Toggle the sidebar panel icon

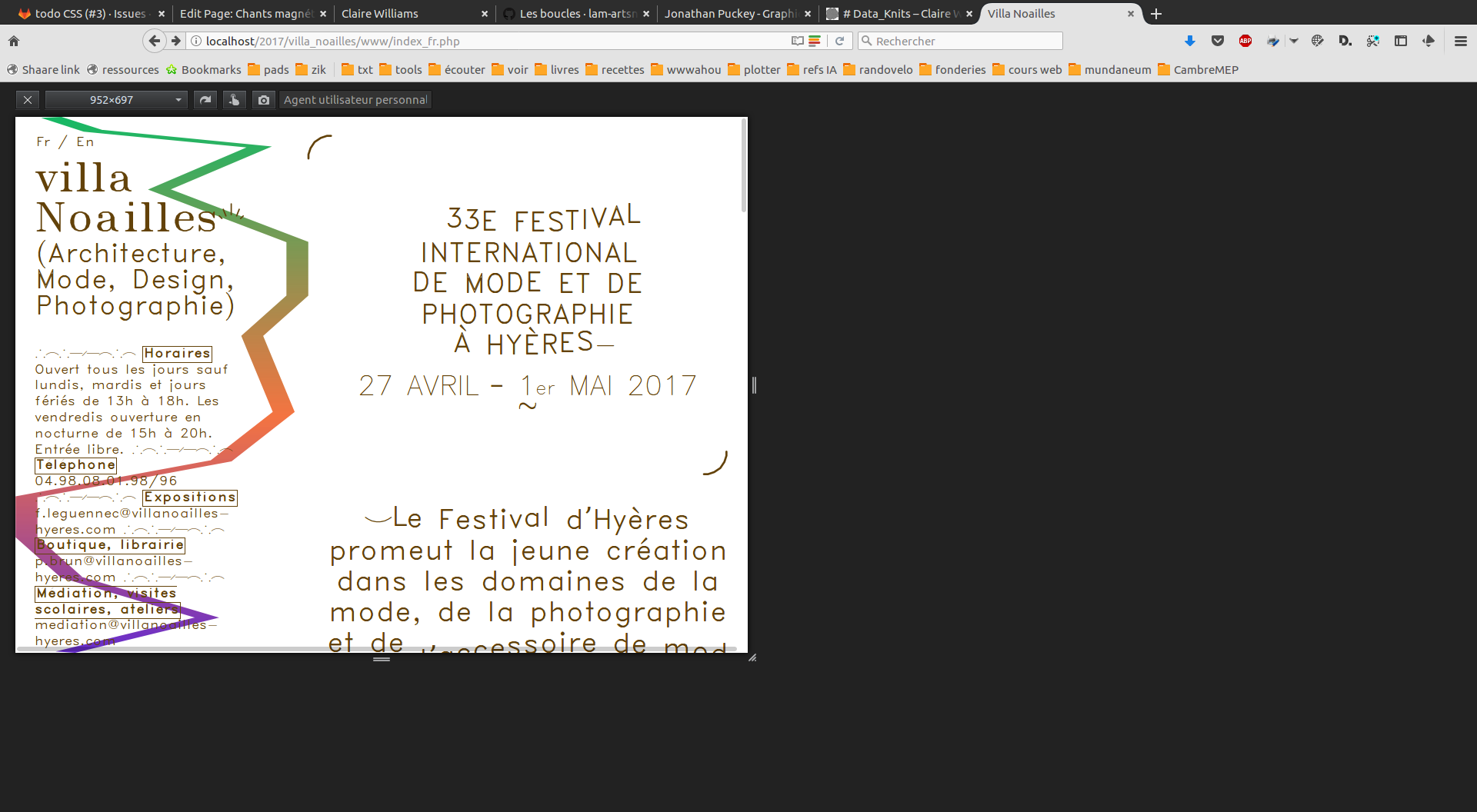(1400, 41)
